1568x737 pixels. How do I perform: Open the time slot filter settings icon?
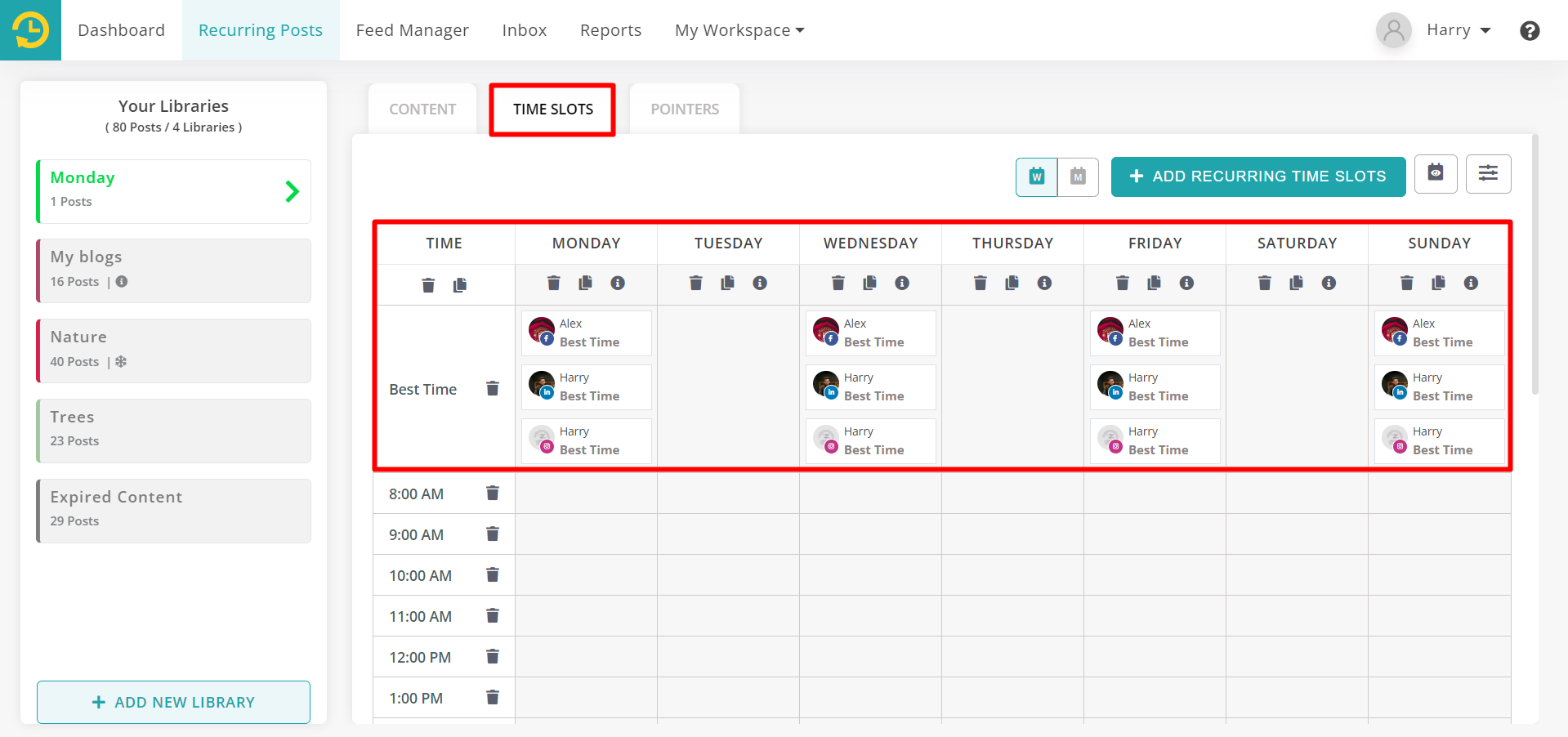[1488, 173]
